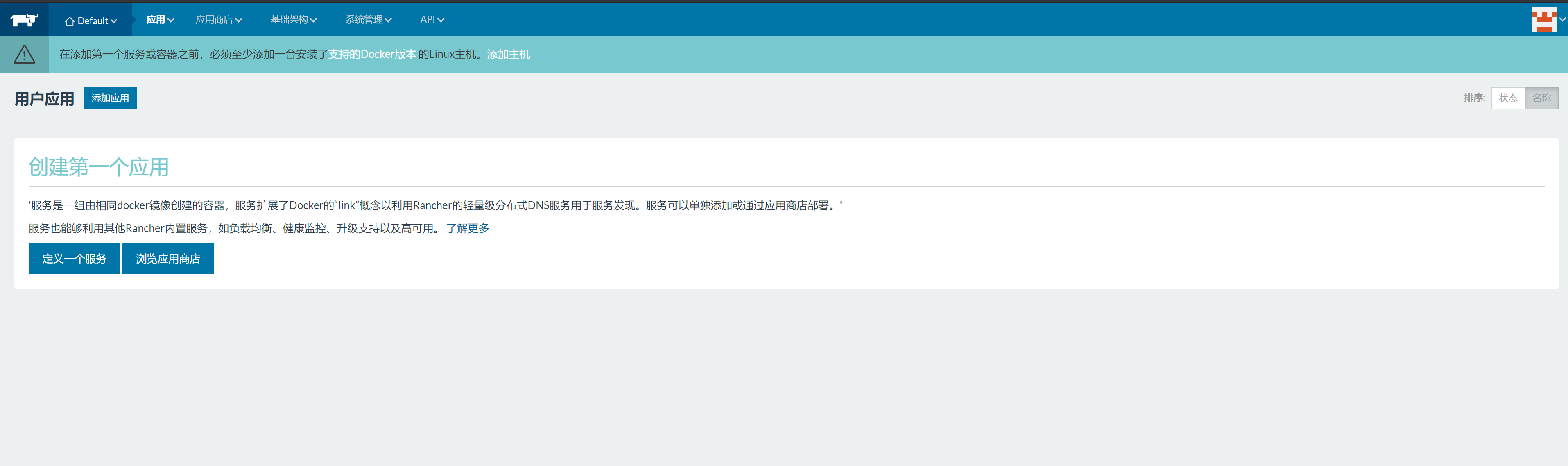Open the 应用 menu
This screenshot has height=466, width=1568.
(160, 20)
